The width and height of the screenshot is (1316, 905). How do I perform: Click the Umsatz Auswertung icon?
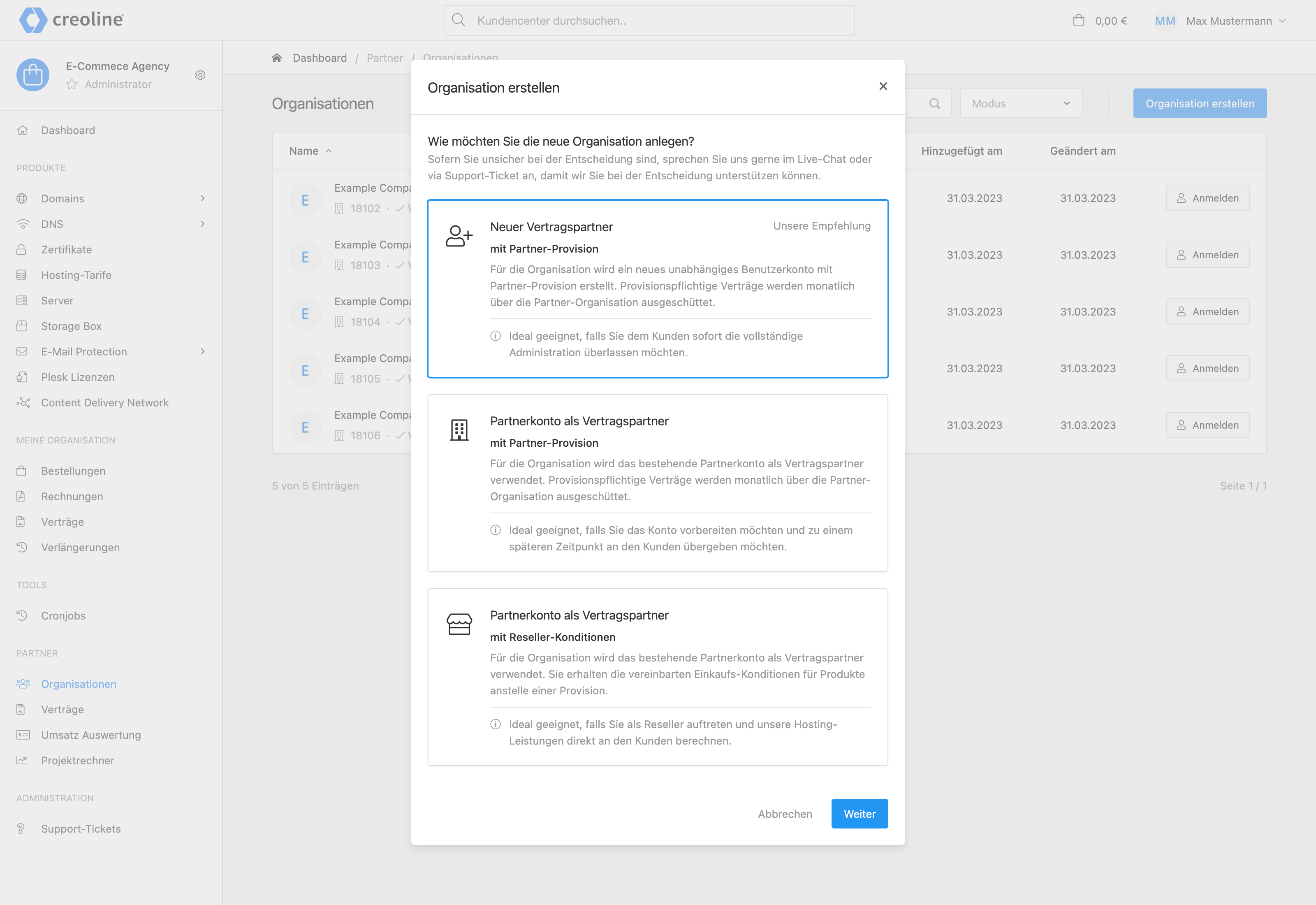coord(23,735)
